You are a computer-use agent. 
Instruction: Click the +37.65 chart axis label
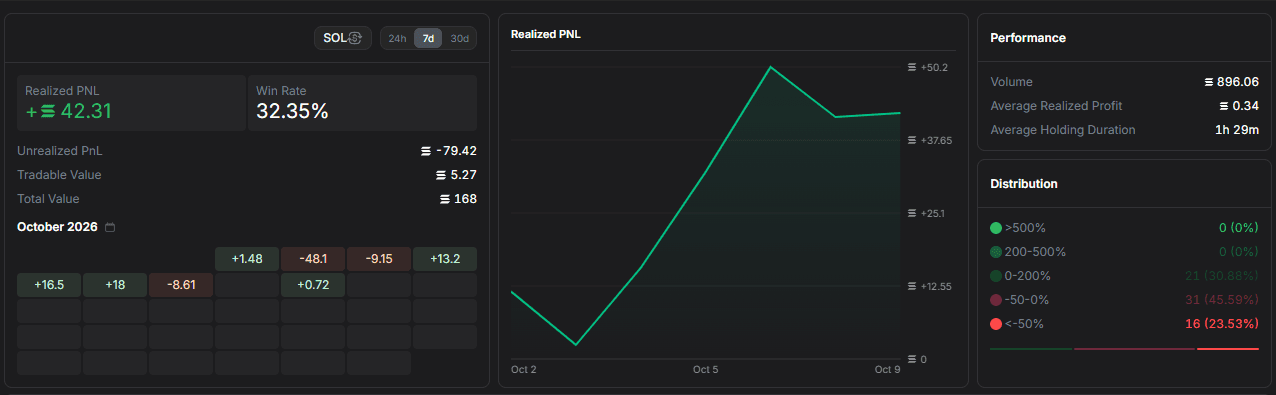click(936, 140)
